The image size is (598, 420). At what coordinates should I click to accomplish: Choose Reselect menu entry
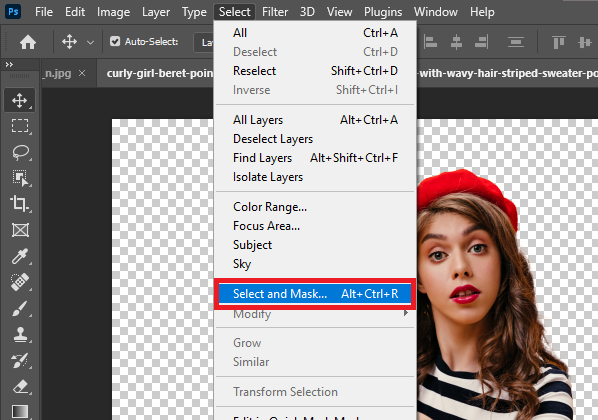[315, 71]
